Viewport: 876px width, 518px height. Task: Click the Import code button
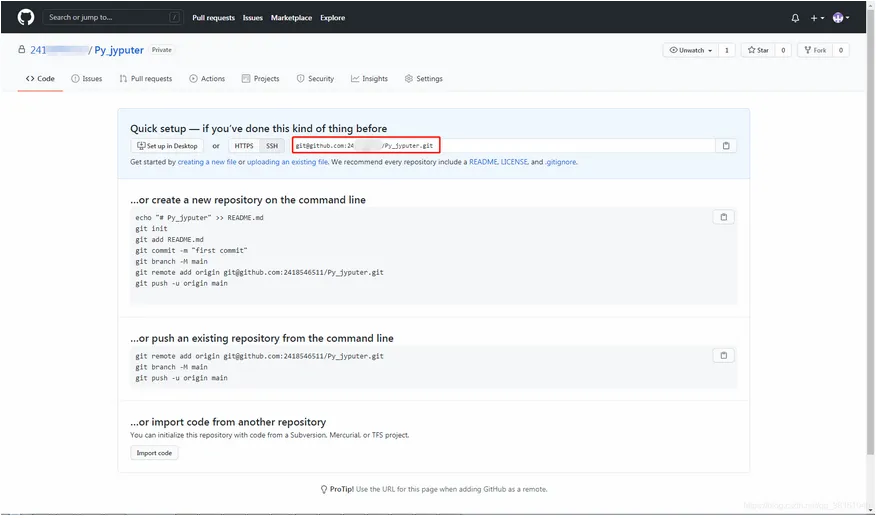click(153, 453)
